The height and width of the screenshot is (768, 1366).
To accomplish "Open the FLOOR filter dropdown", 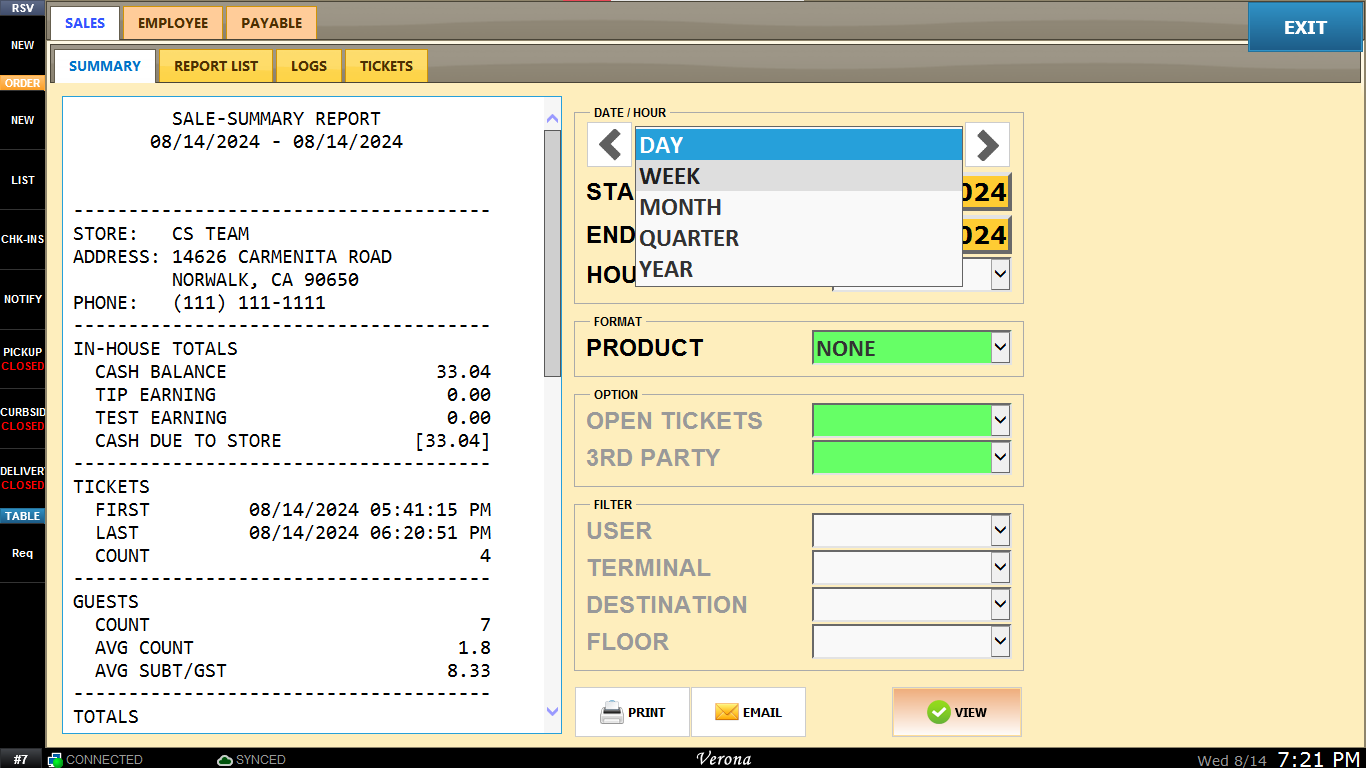I will [x=911, y=642].
